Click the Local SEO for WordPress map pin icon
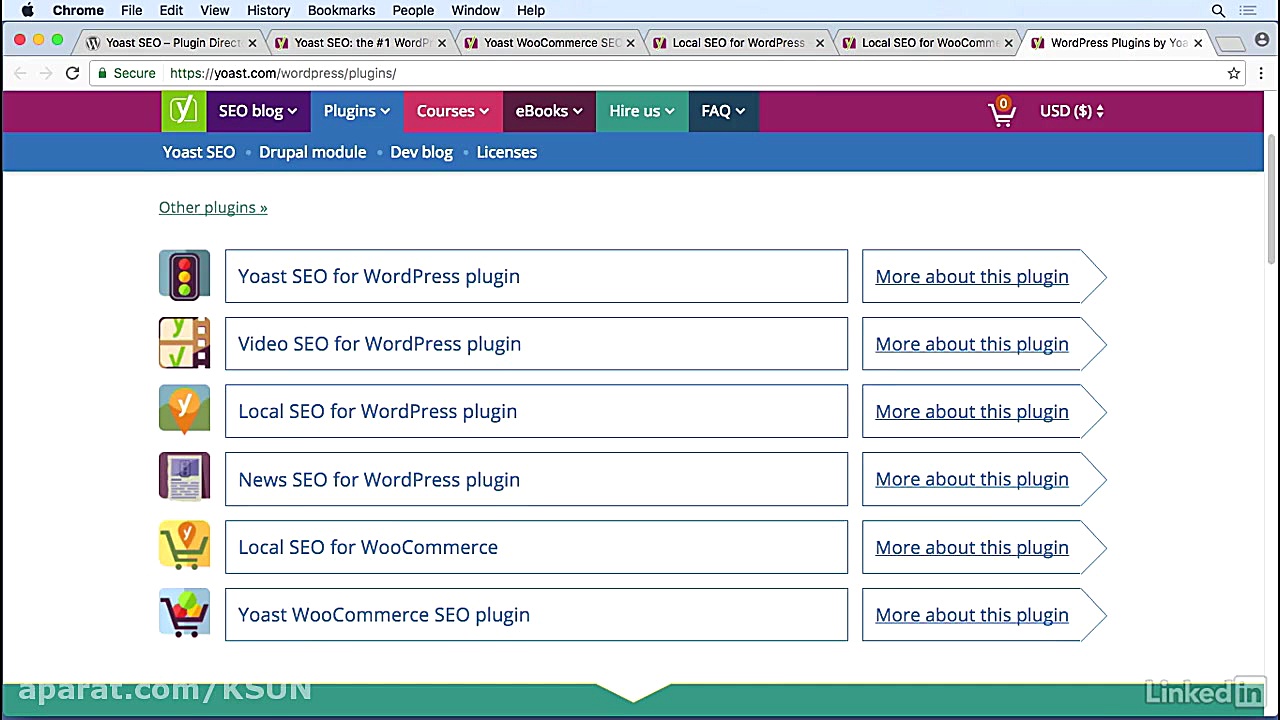Screen dimensions: 1280x720 coord(184,410)
